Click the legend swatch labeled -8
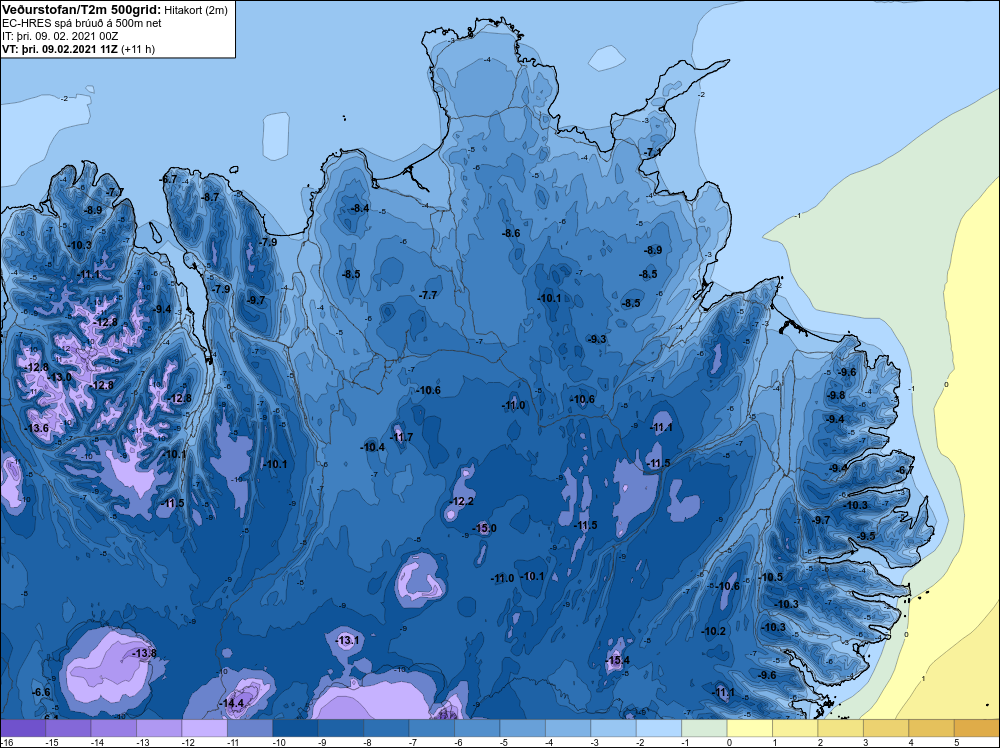1000x748 pixels. coord(386,728)
